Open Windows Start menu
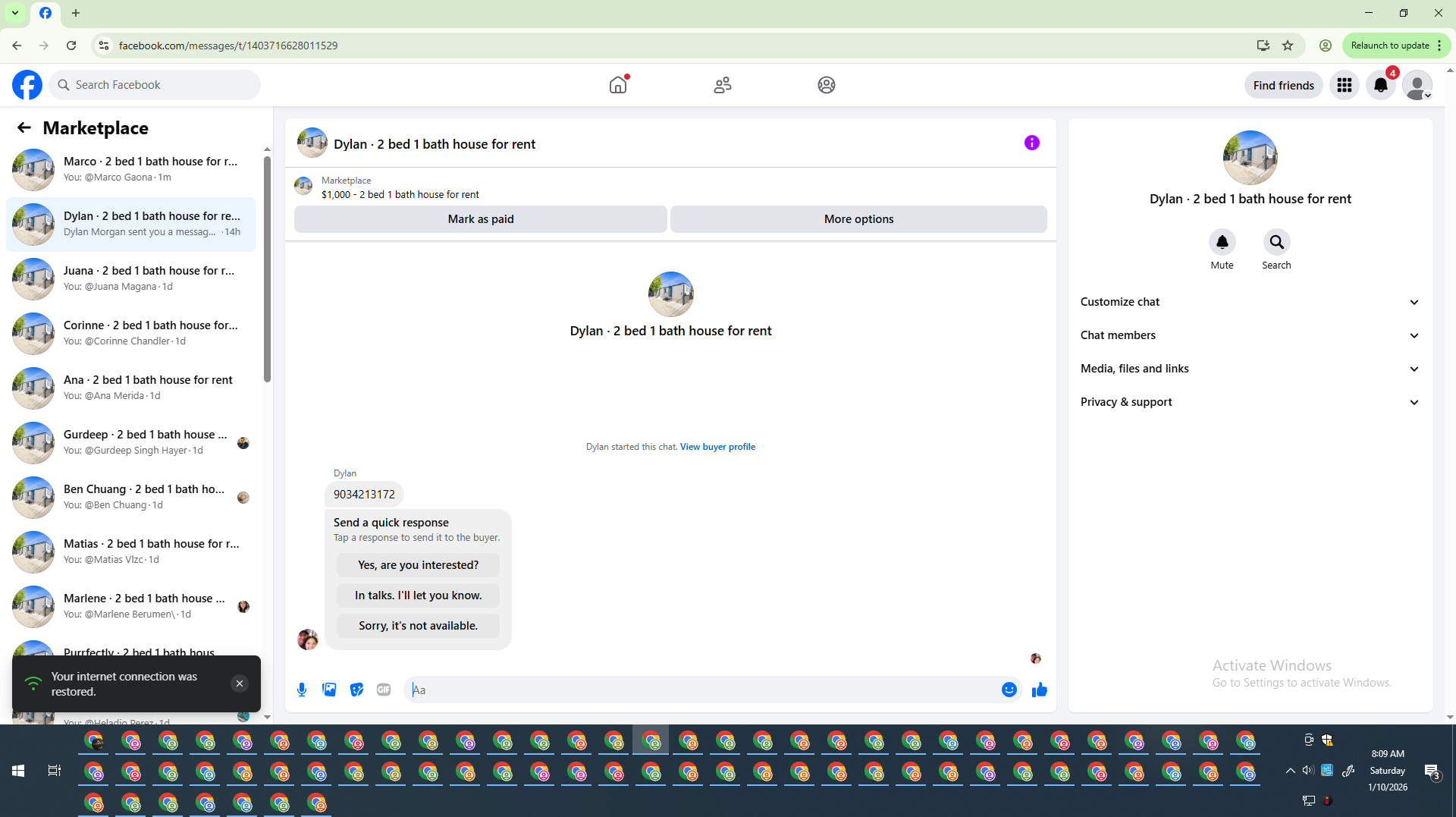This screenshot has width=1456, height=817. (18, 771)
